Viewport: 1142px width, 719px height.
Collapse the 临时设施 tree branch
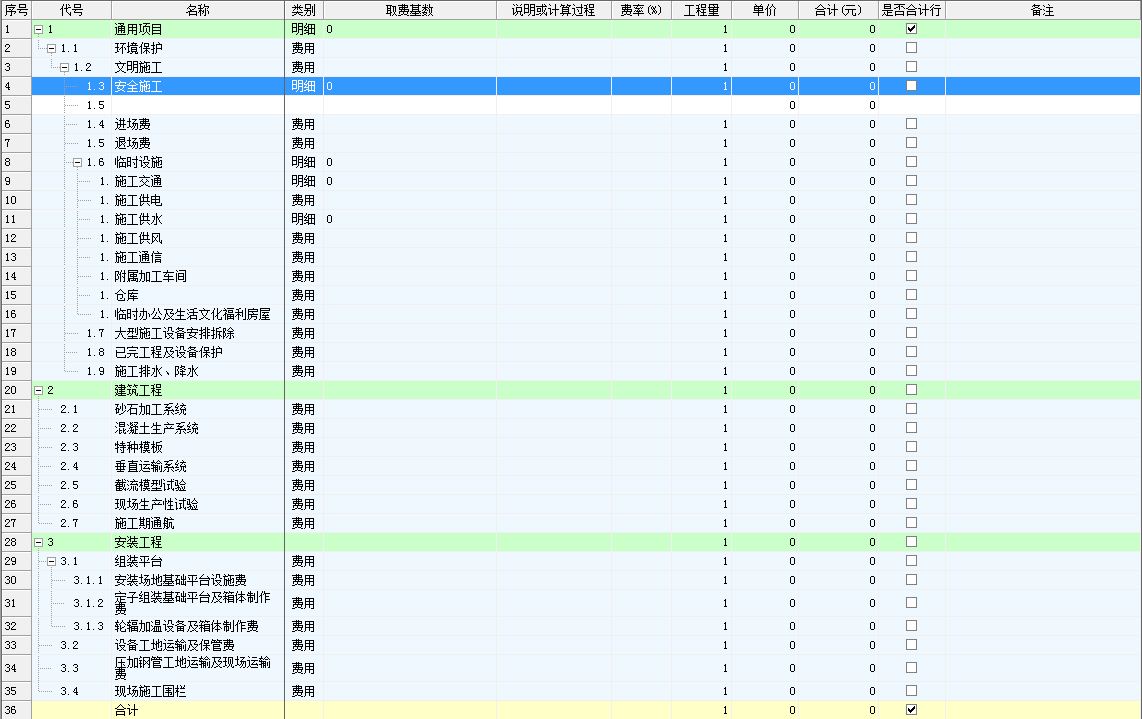78,162
